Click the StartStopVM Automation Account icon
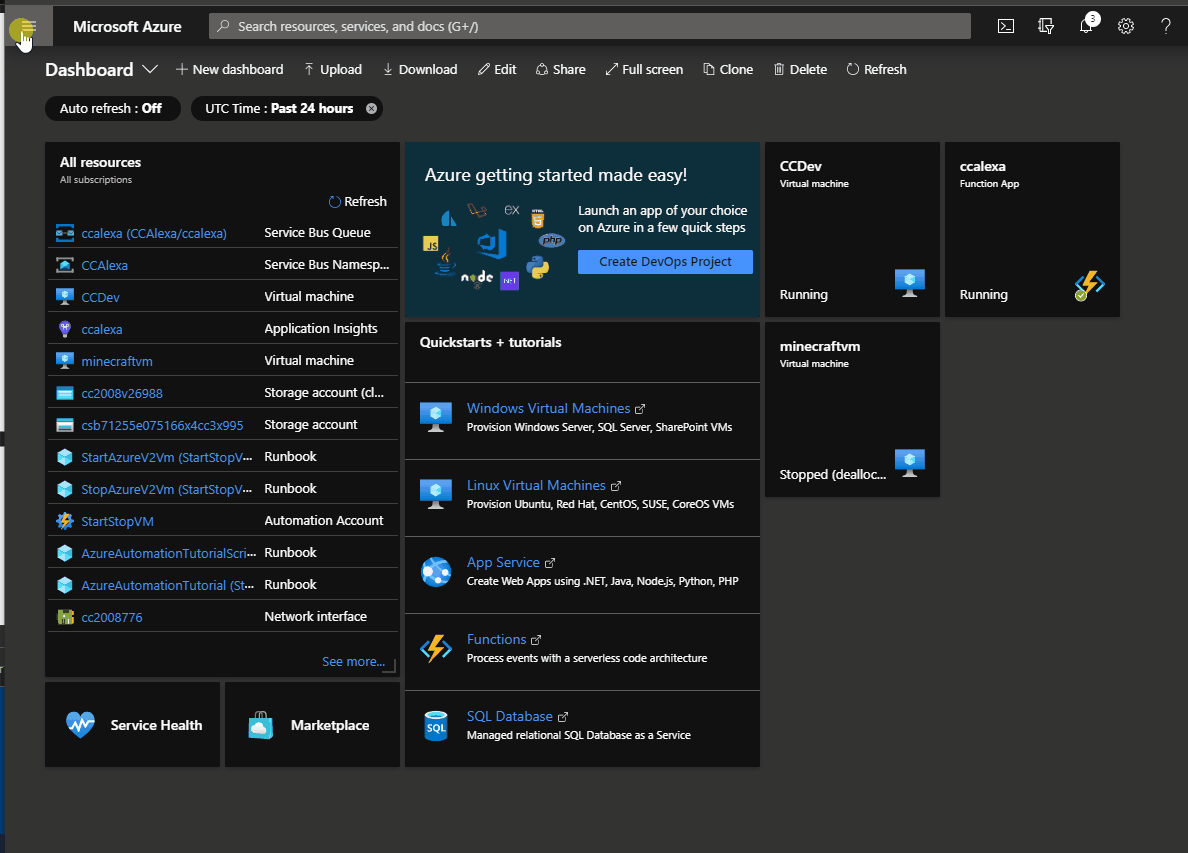The height and width of the screenshot is (853, 1188). (x=65, y=521)
